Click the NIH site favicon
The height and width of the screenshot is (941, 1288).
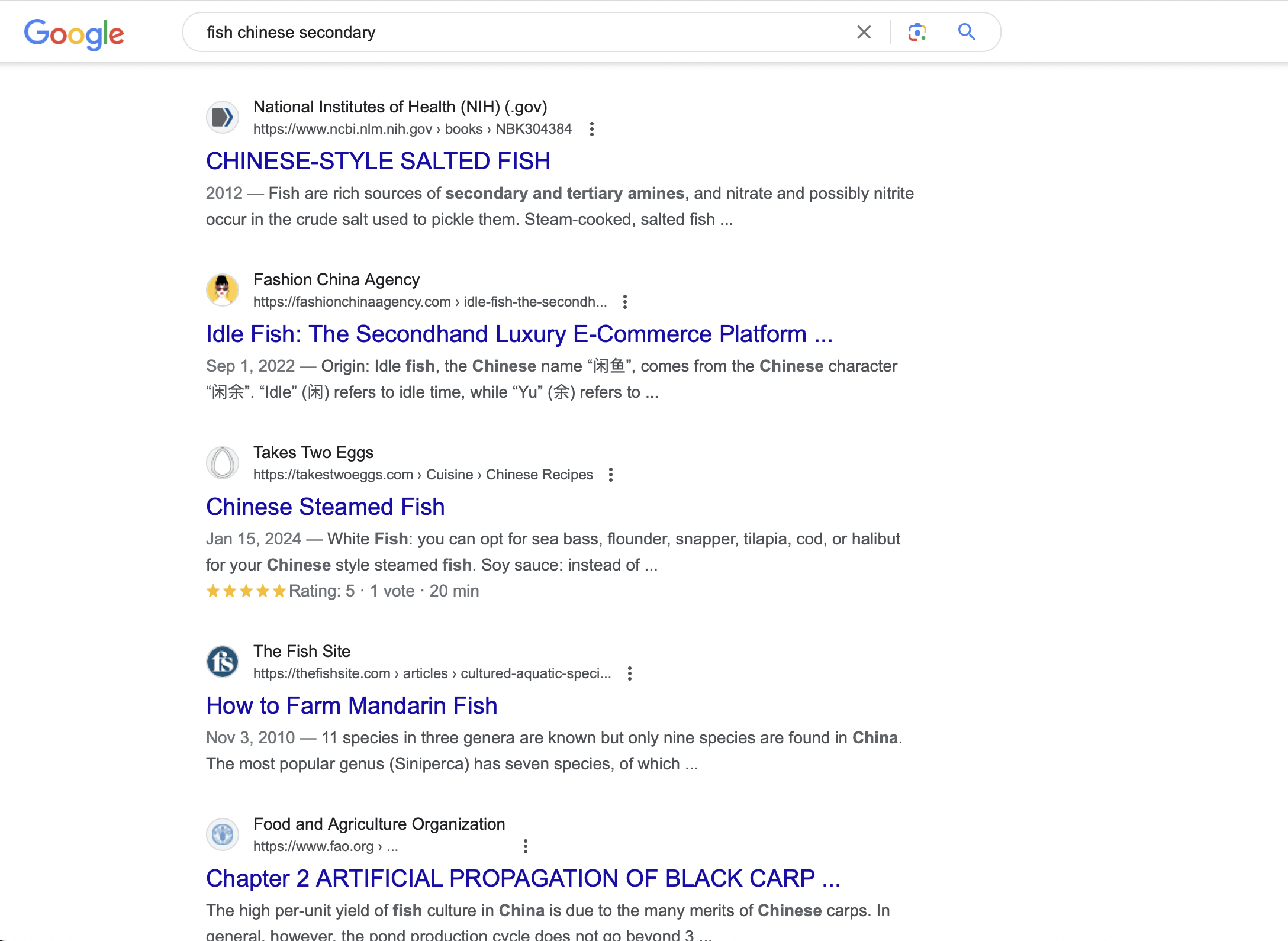[x=223, y=117]
